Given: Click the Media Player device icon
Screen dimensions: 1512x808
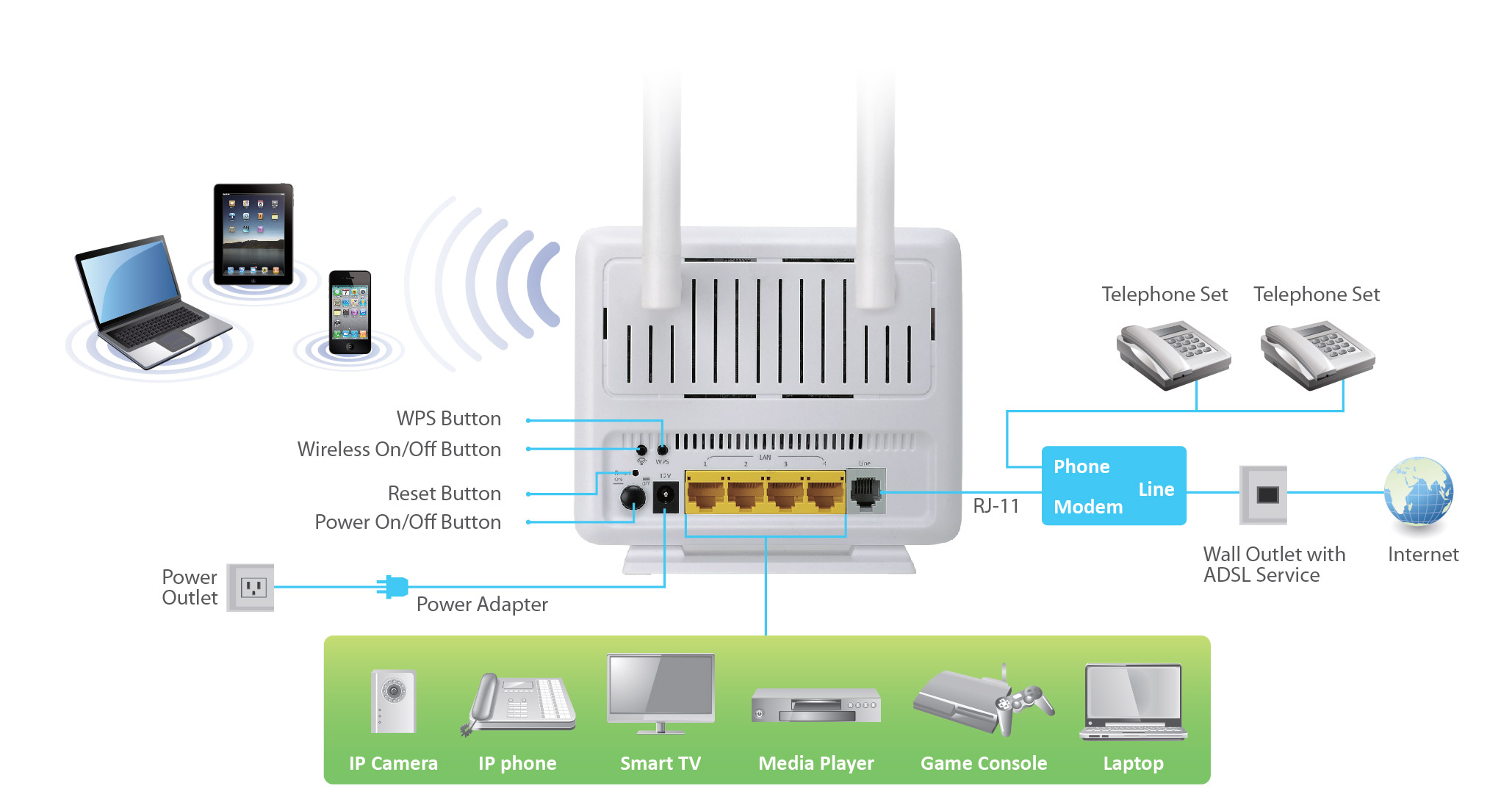Looking at the screenshot, I should pyautogui.click(x=819, y=715).
